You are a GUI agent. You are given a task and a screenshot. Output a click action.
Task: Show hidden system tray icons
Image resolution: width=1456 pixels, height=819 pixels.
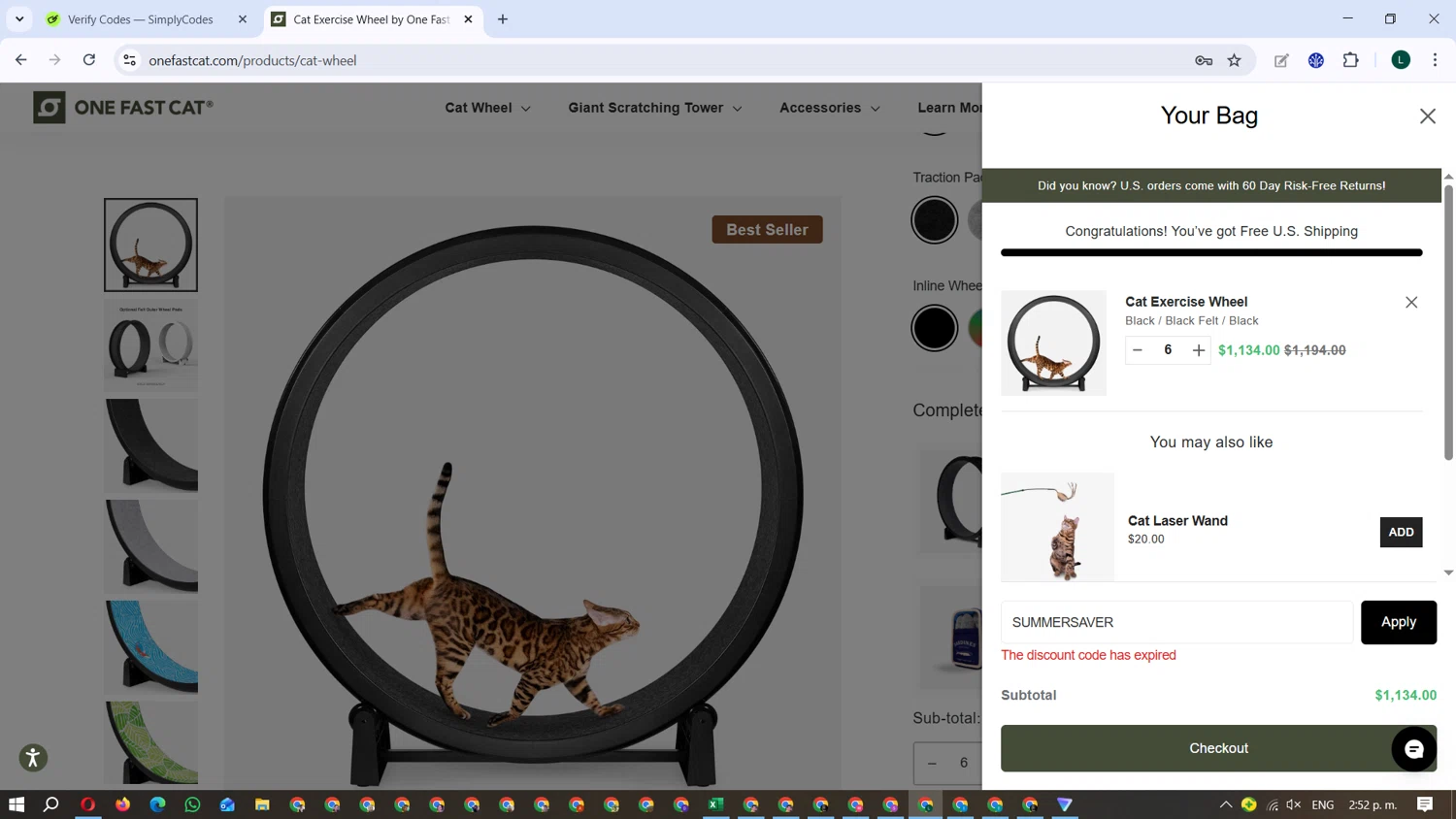pyautogui.click(x=1226, y=804)
